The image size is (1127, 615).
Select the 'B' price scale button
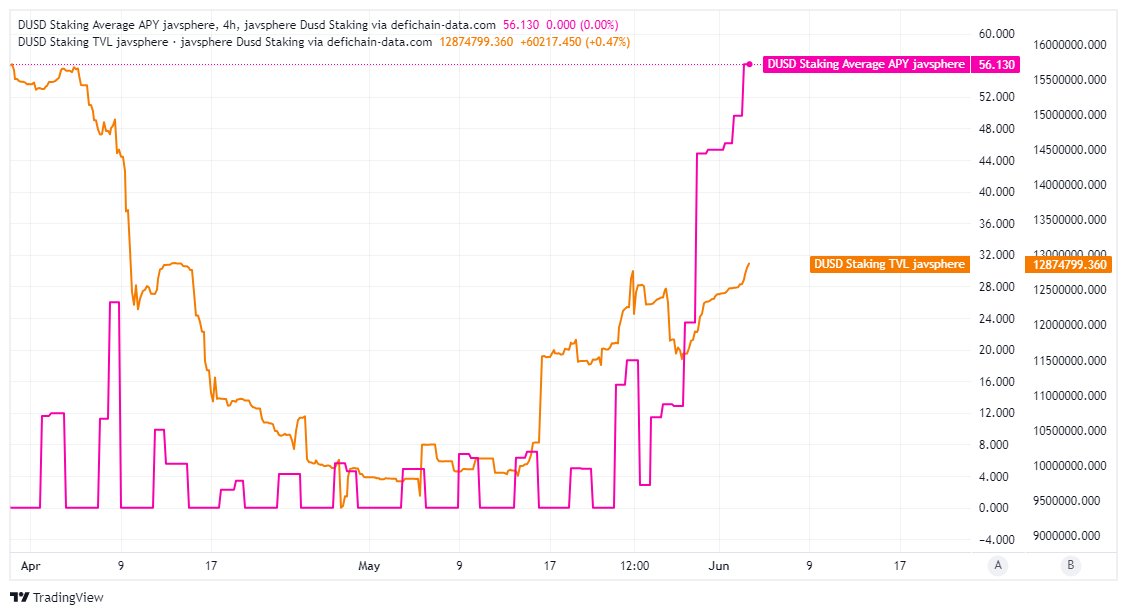[x=1070, y=565]
